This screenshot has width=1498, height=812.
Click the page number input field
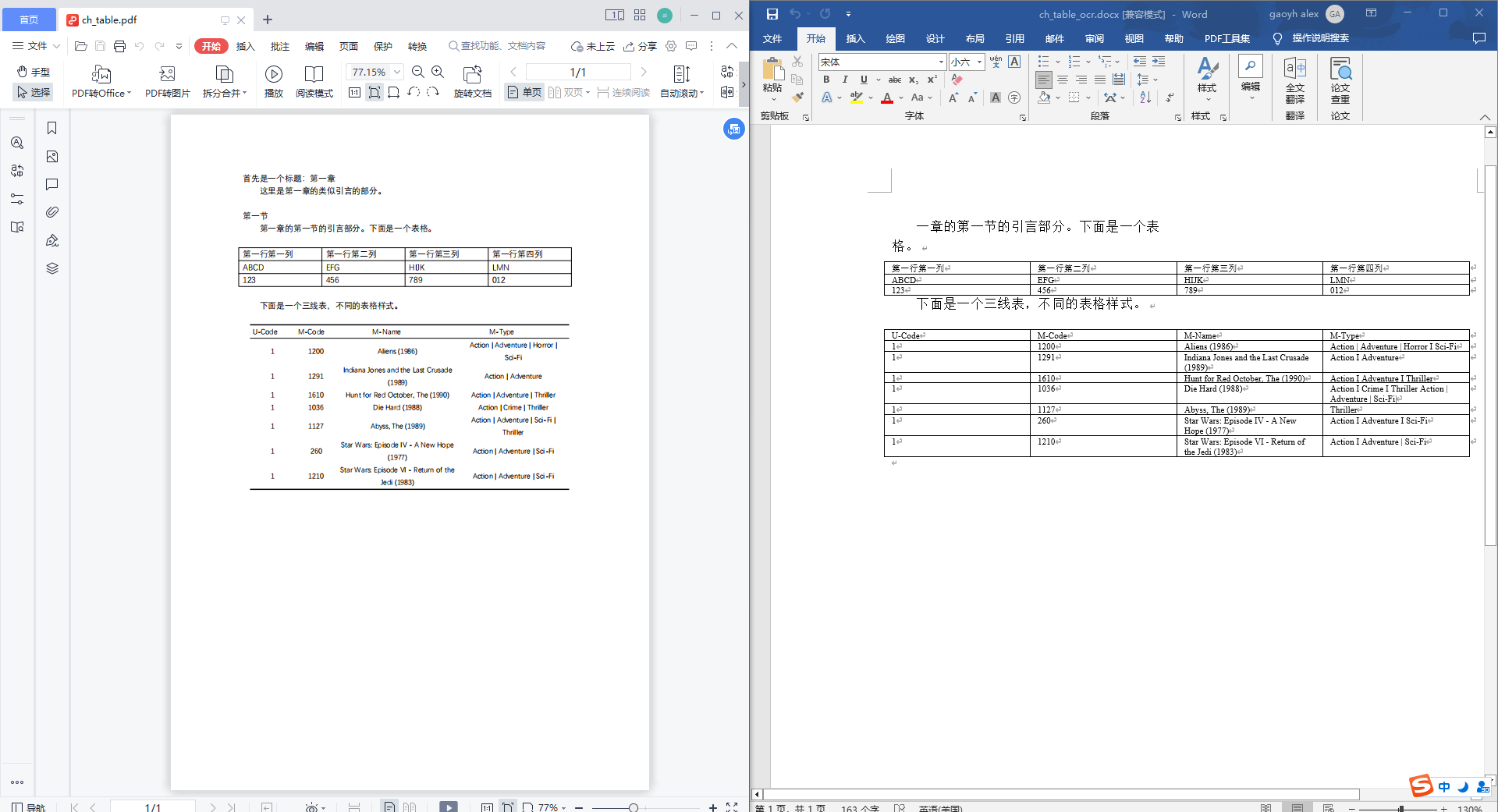tap(577, 71)
